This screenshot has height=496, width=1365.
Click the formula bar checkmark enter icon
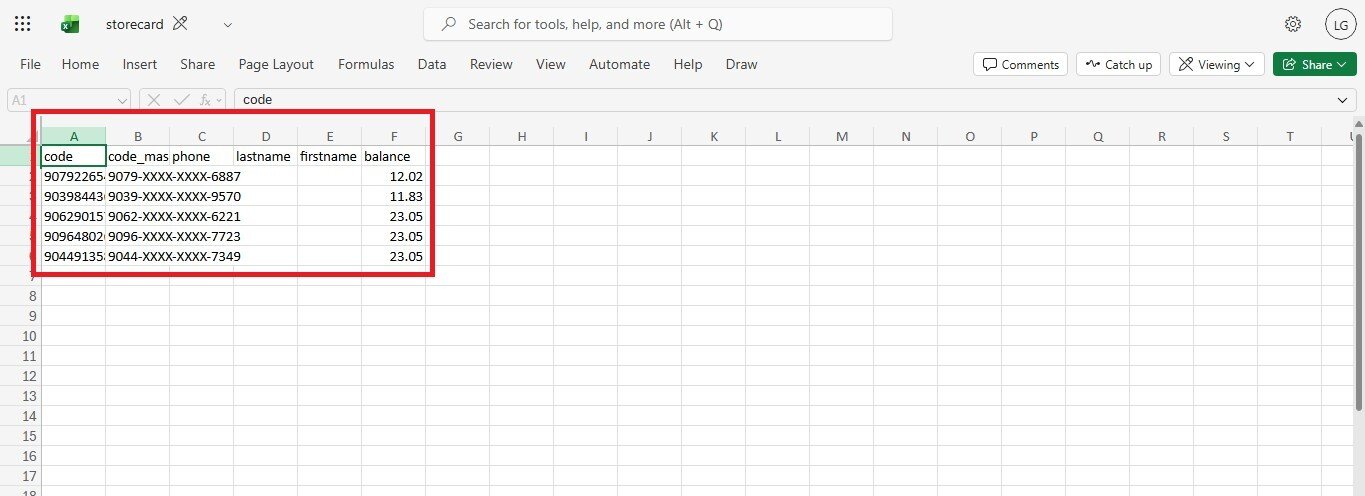point(181,100)
